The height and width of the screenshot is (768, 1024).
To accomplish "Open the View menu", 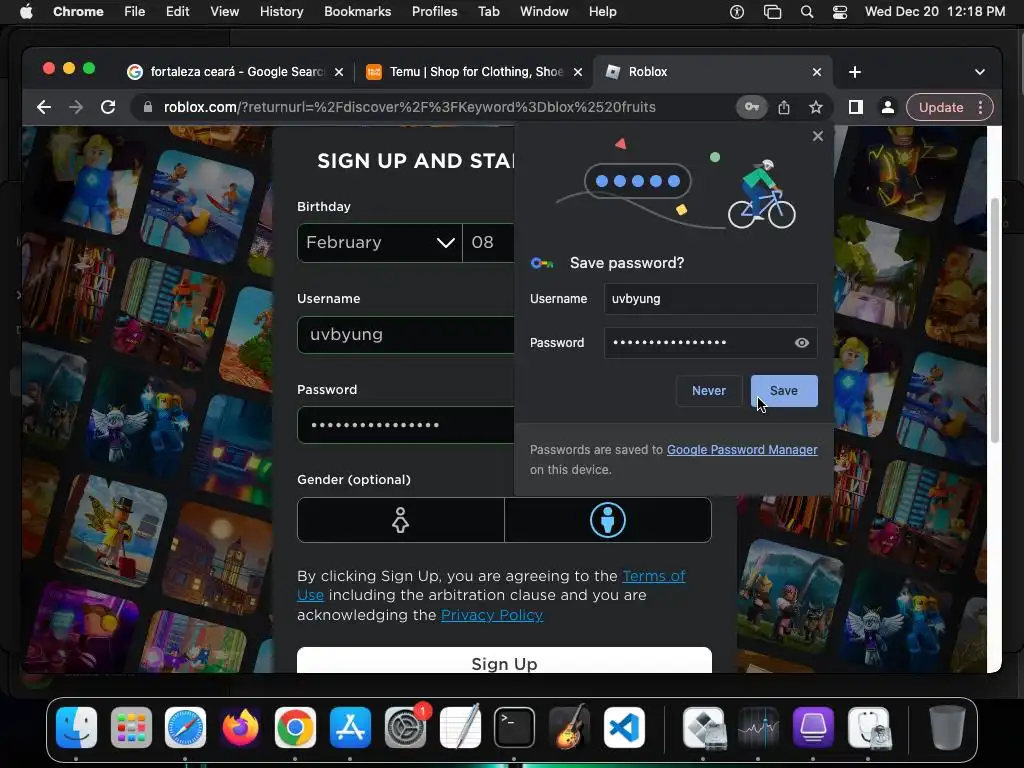I will point(224,12).
